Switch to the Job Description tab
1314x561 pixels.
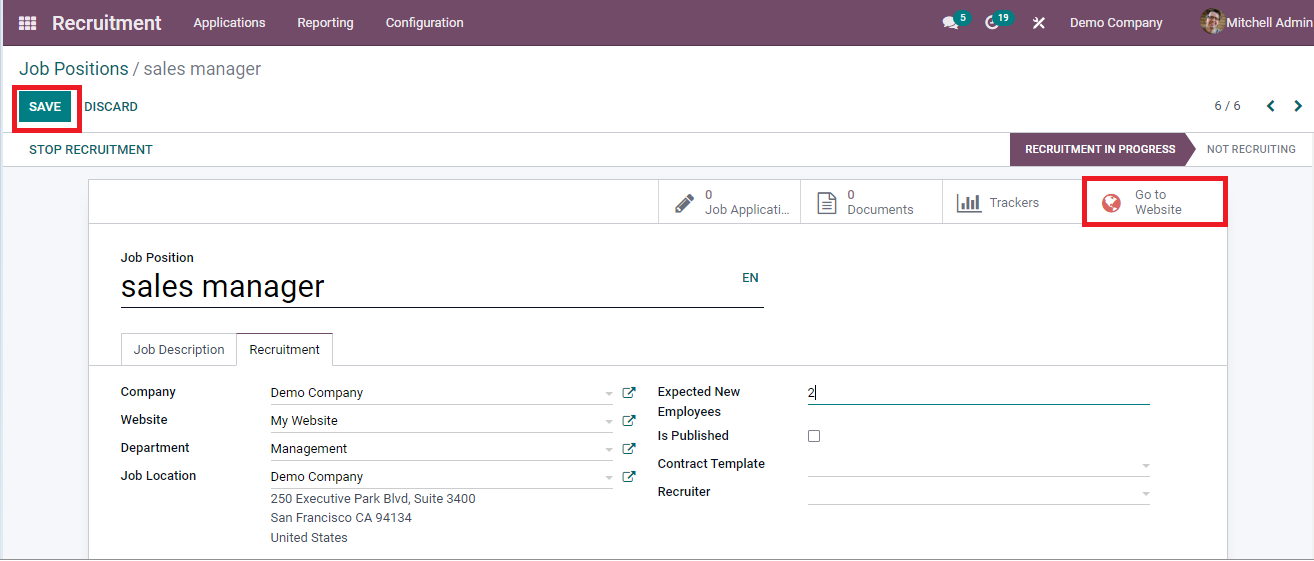(179, 350)
